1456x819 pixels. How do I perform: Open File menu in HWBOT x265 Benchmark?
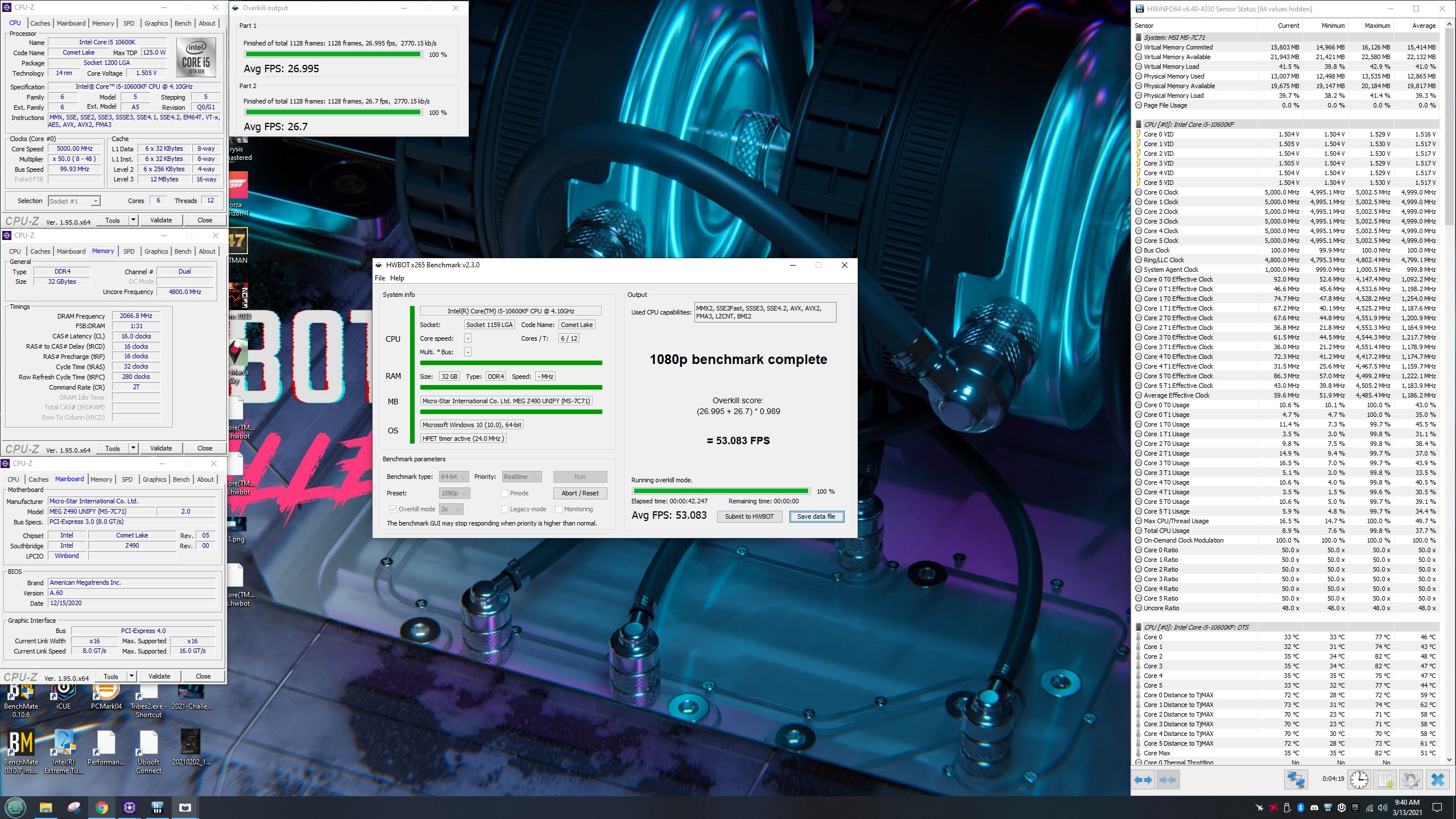(x=380, y=278)
